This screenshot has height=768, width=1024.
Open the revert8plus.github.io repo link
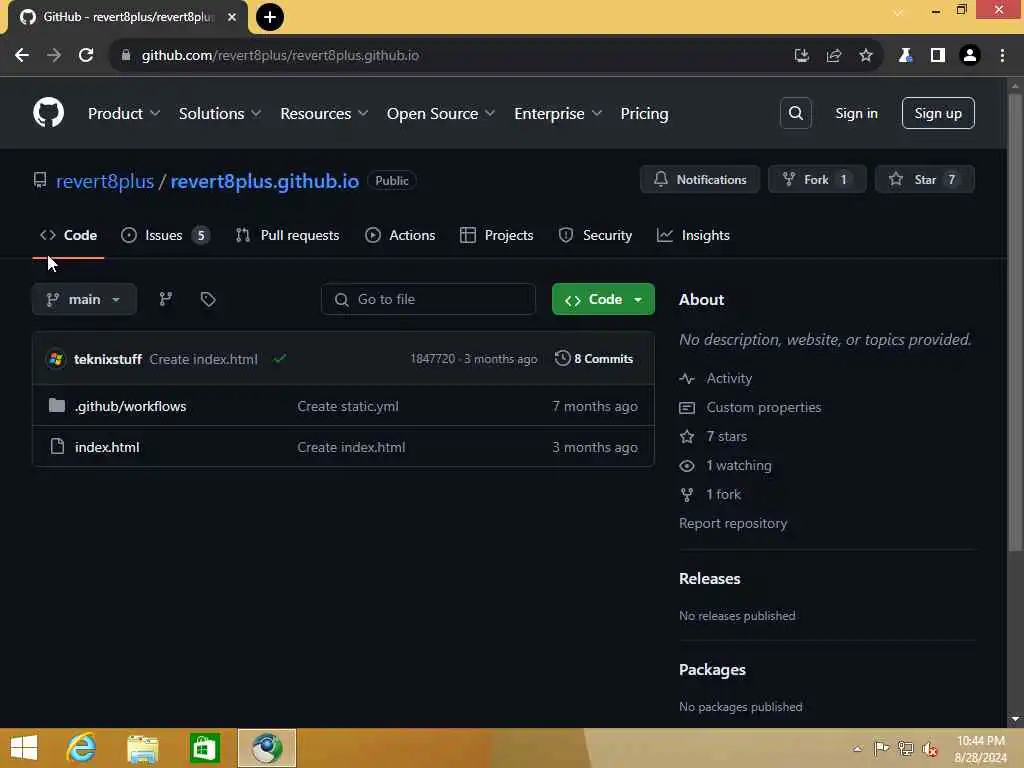264,181
